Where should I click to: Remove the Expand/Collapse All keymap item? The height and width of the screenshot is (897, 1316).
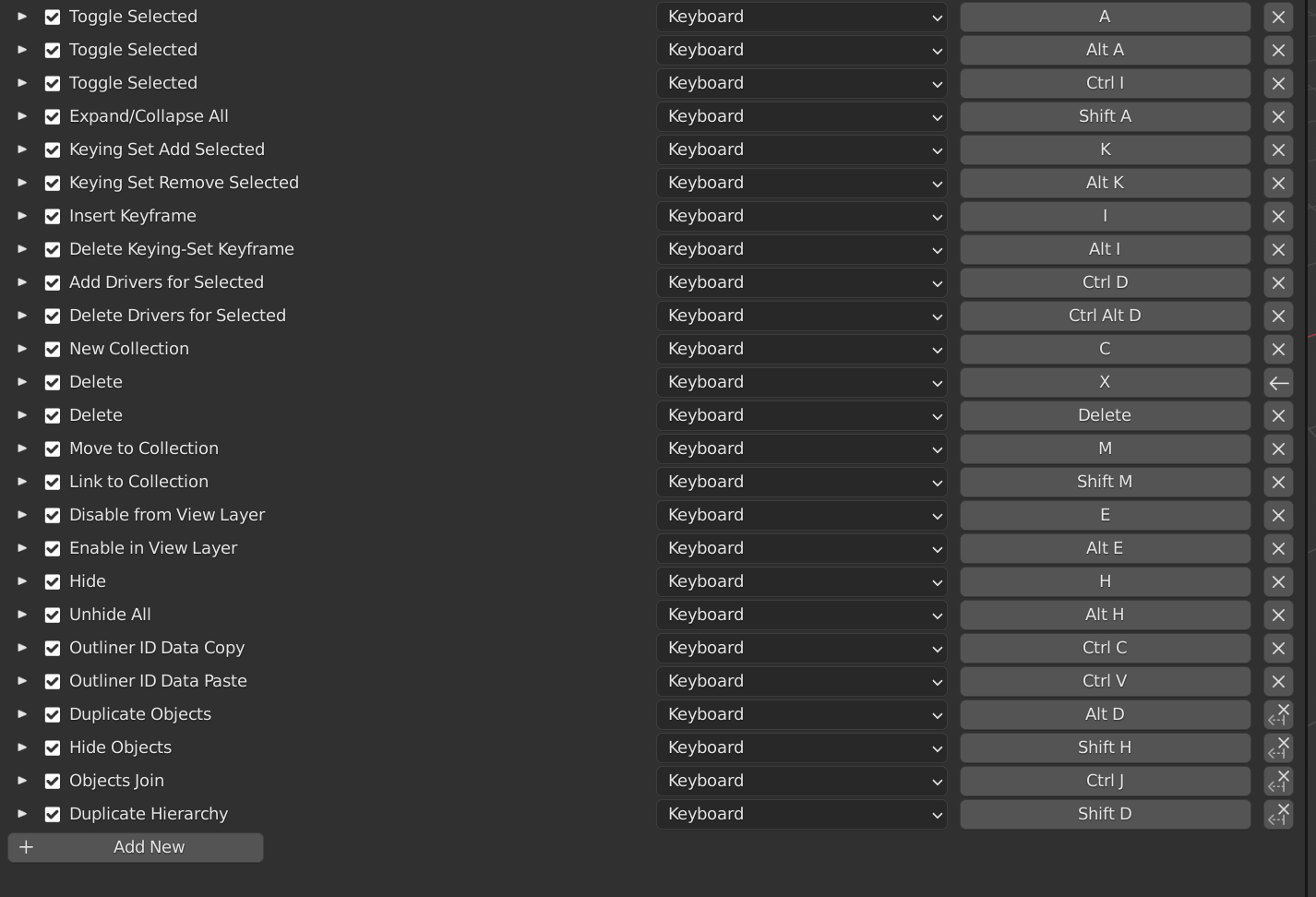click(1278, 116)
